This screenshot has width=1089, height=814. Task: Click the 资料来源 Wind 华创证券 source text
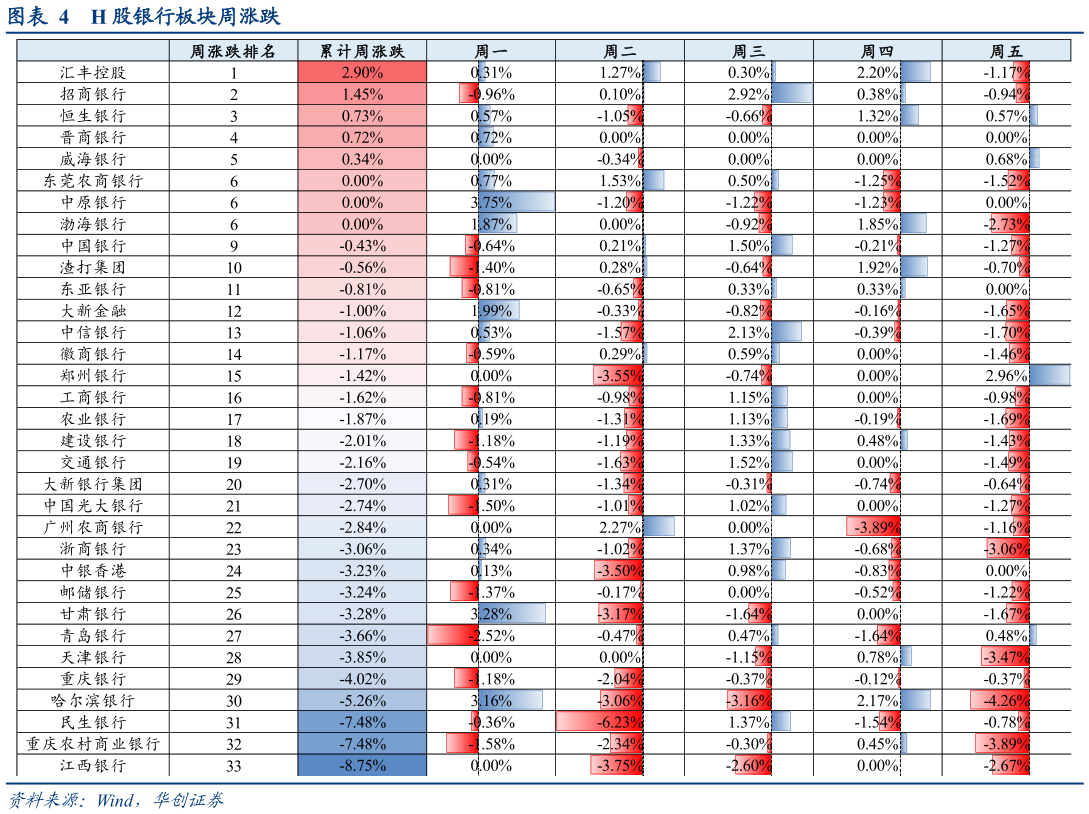coord(116,799)
